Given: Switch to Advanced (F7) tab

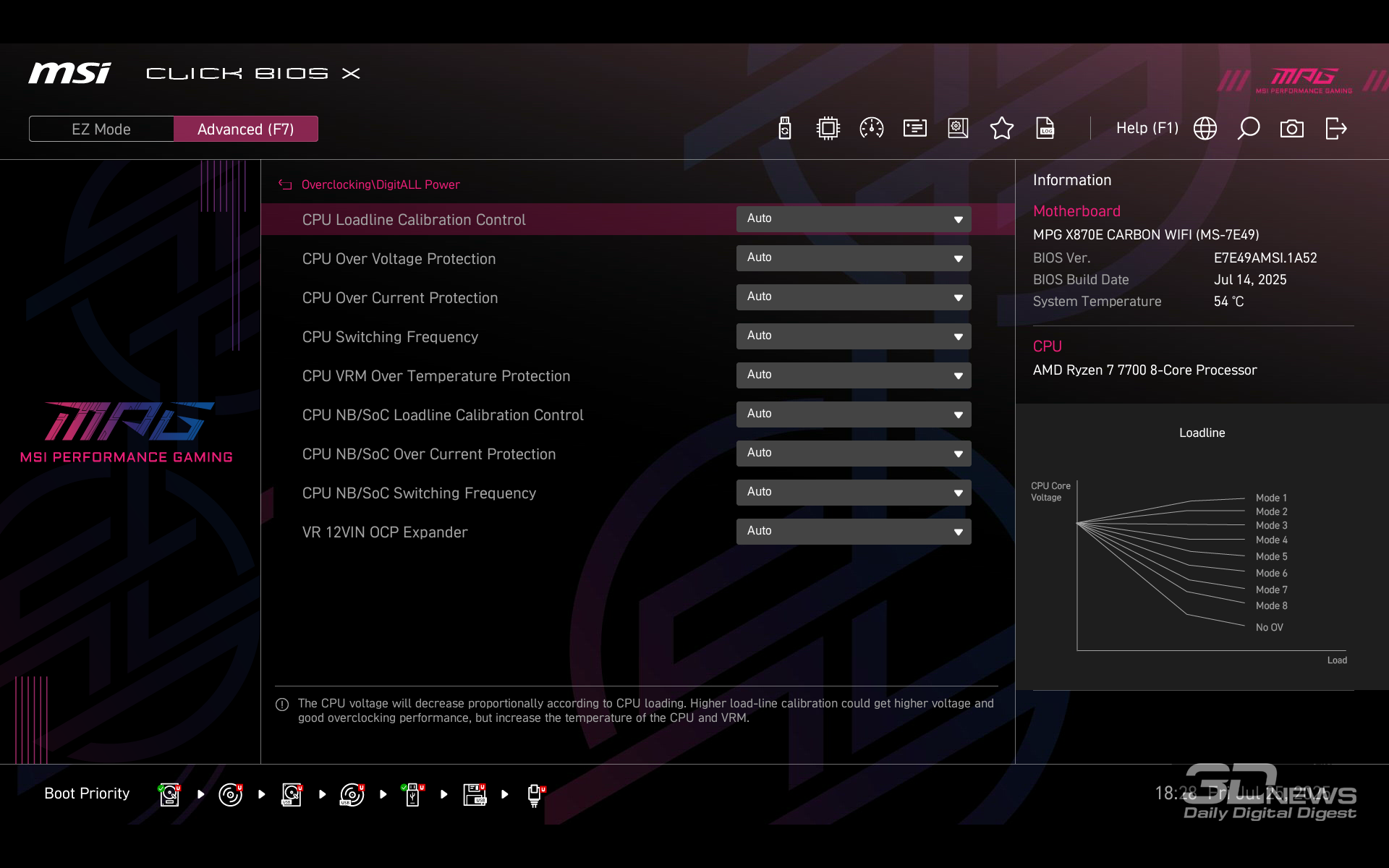Looking at the screenshot, I should pyautogui.click(x=246, y=129).
